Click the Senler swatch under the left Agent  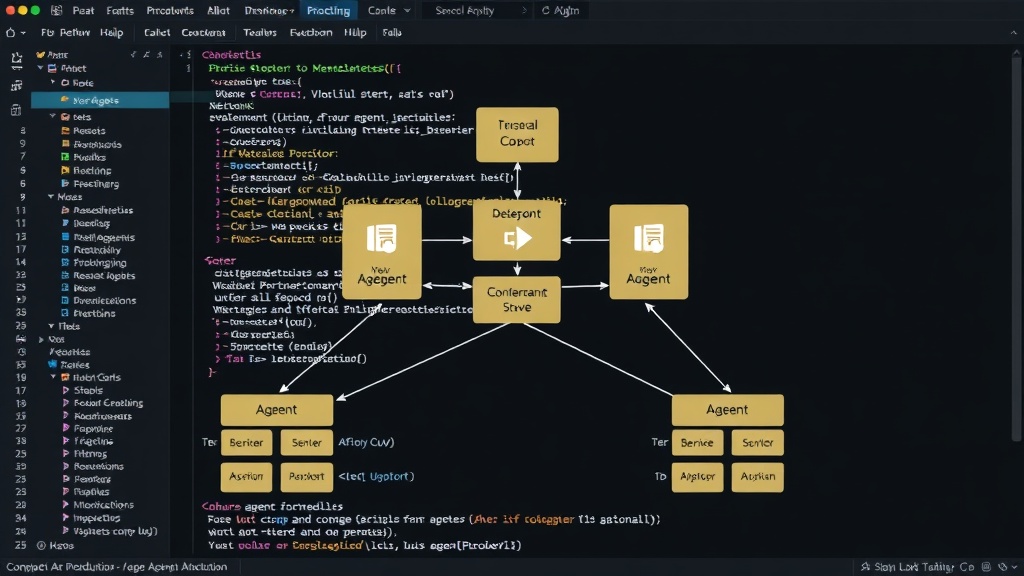(306, 443)
